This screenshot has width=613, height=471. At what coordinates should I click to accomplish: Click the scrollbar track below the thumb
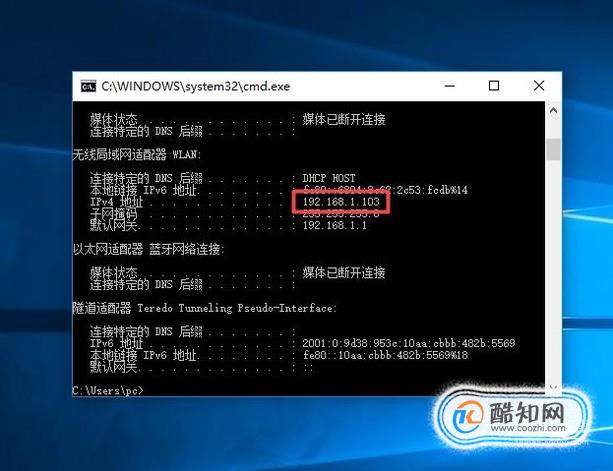[553, 270]
